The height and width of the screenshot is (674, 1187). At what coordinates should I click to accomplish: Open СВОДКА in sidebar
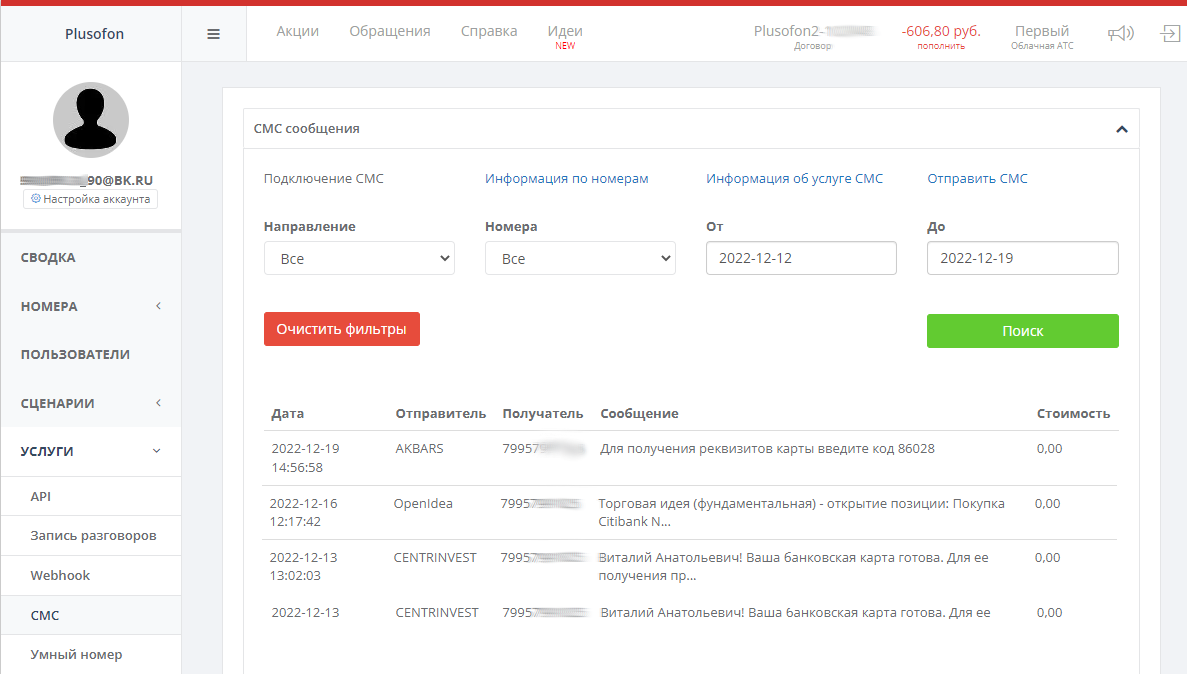pos(48,257)
